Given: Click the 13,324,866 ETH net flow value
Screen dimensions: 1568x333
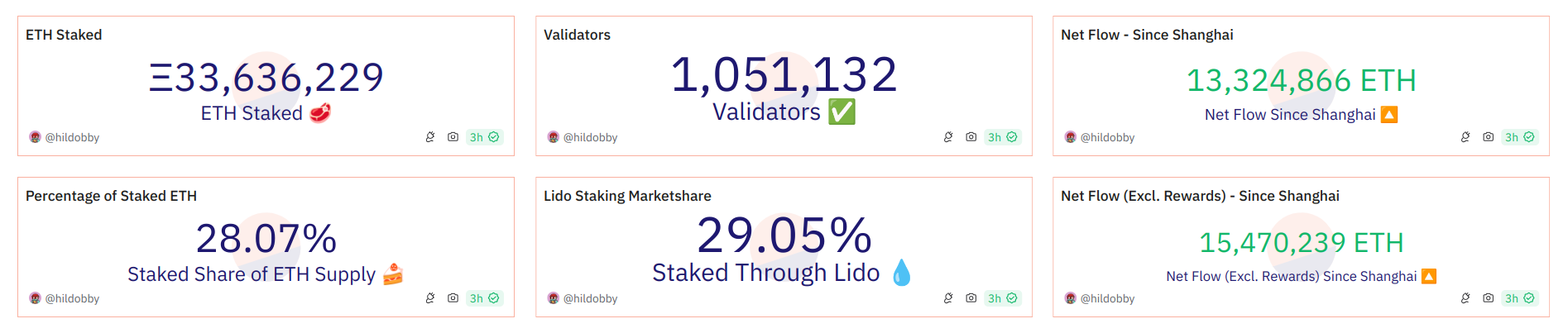Looking at the screenshot, I should [1301, 81].
